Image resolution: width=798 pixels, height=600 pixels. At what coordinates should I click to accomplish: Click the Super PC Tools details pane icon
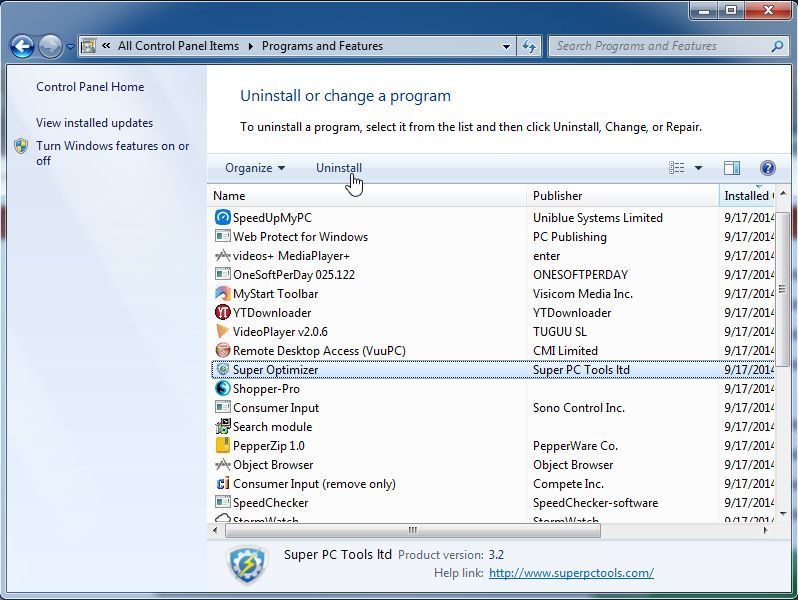[247, 564]
